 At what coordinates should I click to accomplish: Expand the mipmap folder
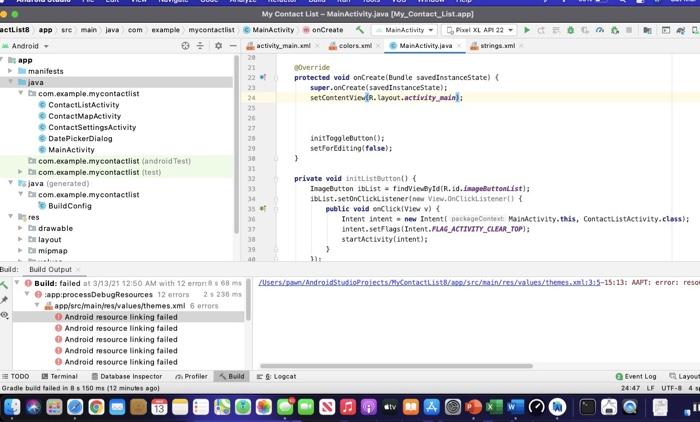pos(20,250)
